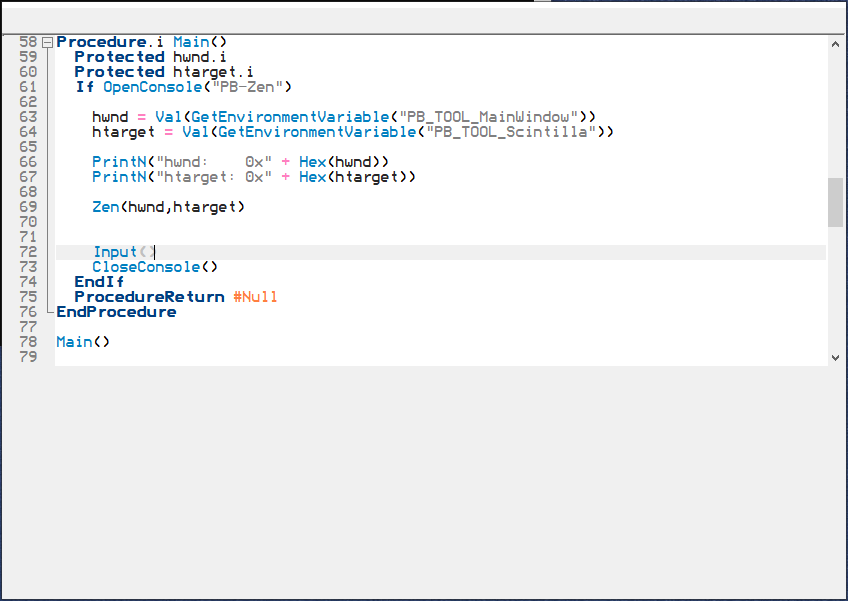Click 'Procedure.i' keyword on line 58
This screenshot has width=848, height=601.
110,42
